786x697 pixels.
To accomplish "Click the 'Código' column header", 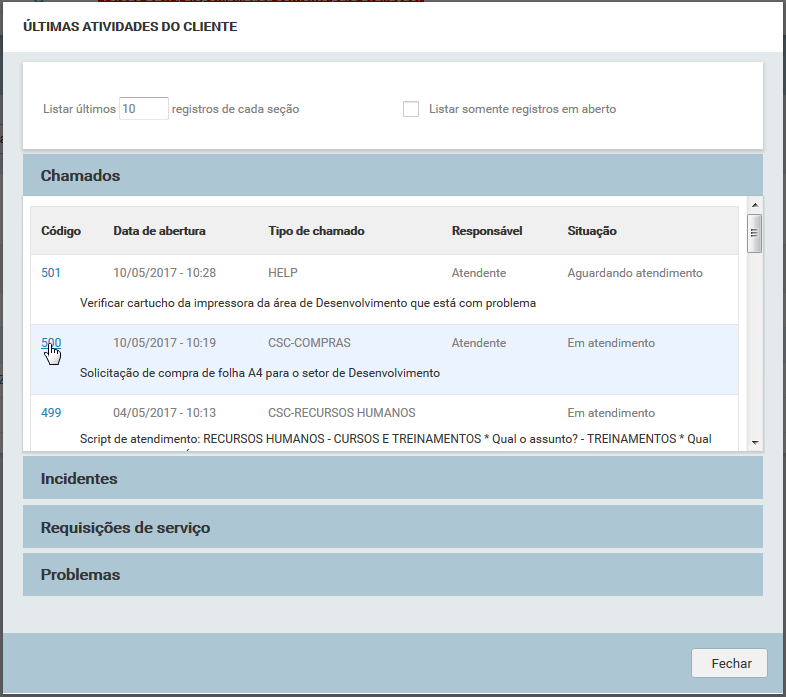I will 61,231.
